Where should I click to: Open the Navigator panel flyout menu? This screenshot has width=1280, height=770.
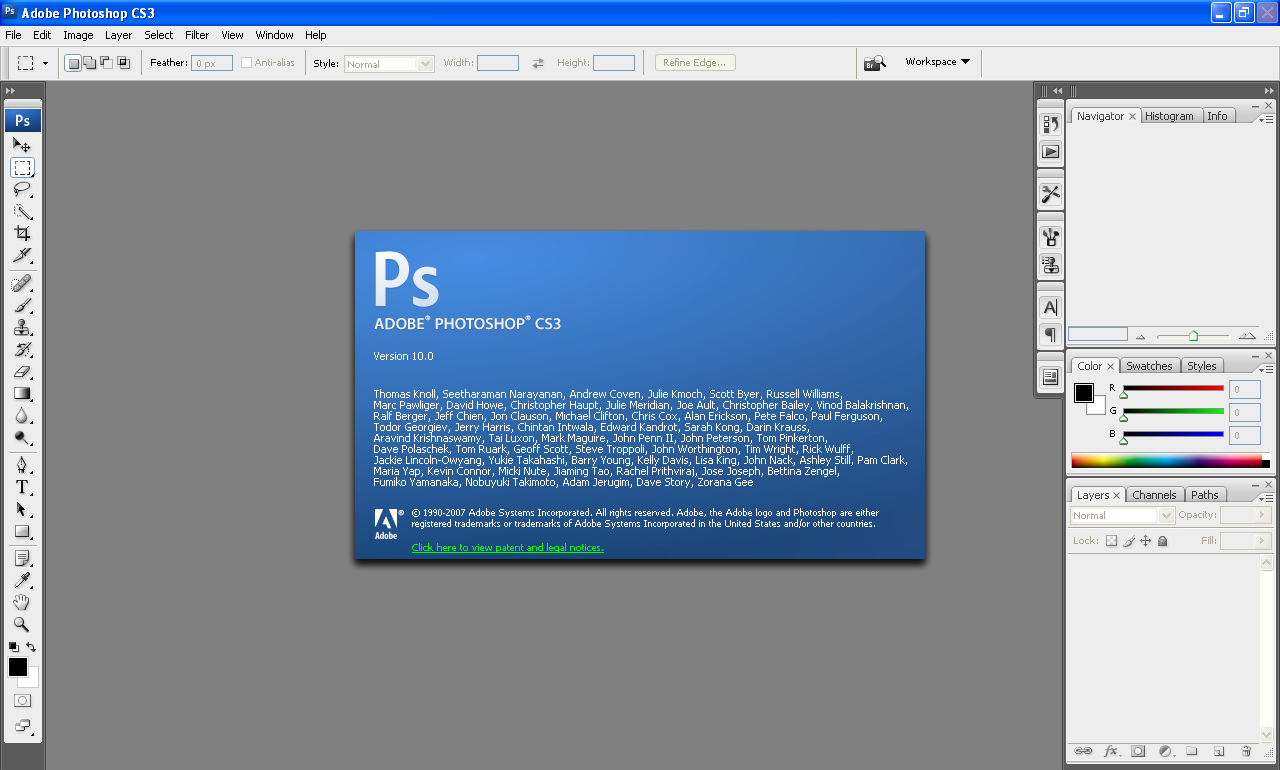1267,118
